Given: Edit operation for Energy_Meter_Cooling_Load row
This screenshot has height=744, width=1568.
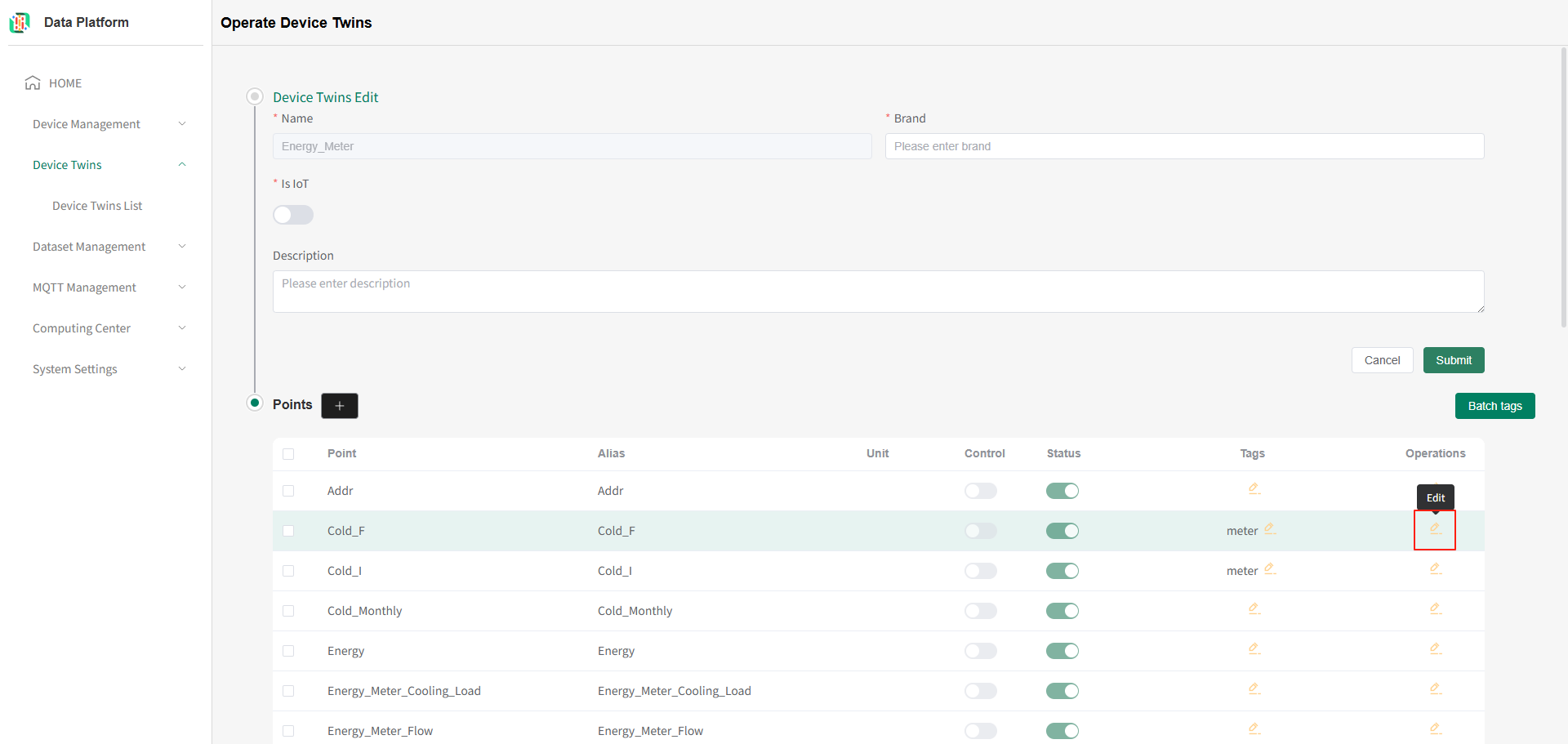Looking at the screenshot, I should pos(1435,689).
